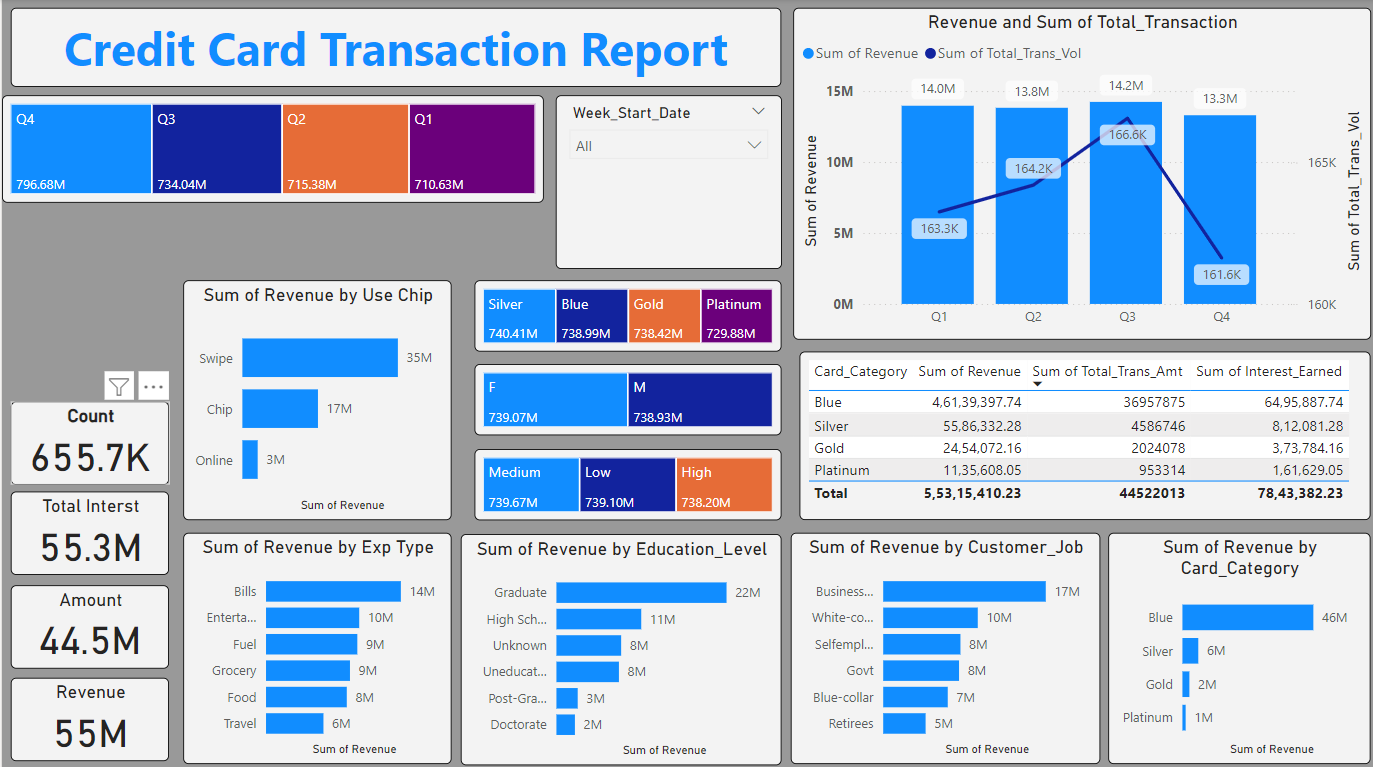Select the purple Q1 treemap tile
The image size is (1373, 767).
(x=472, y=150)
